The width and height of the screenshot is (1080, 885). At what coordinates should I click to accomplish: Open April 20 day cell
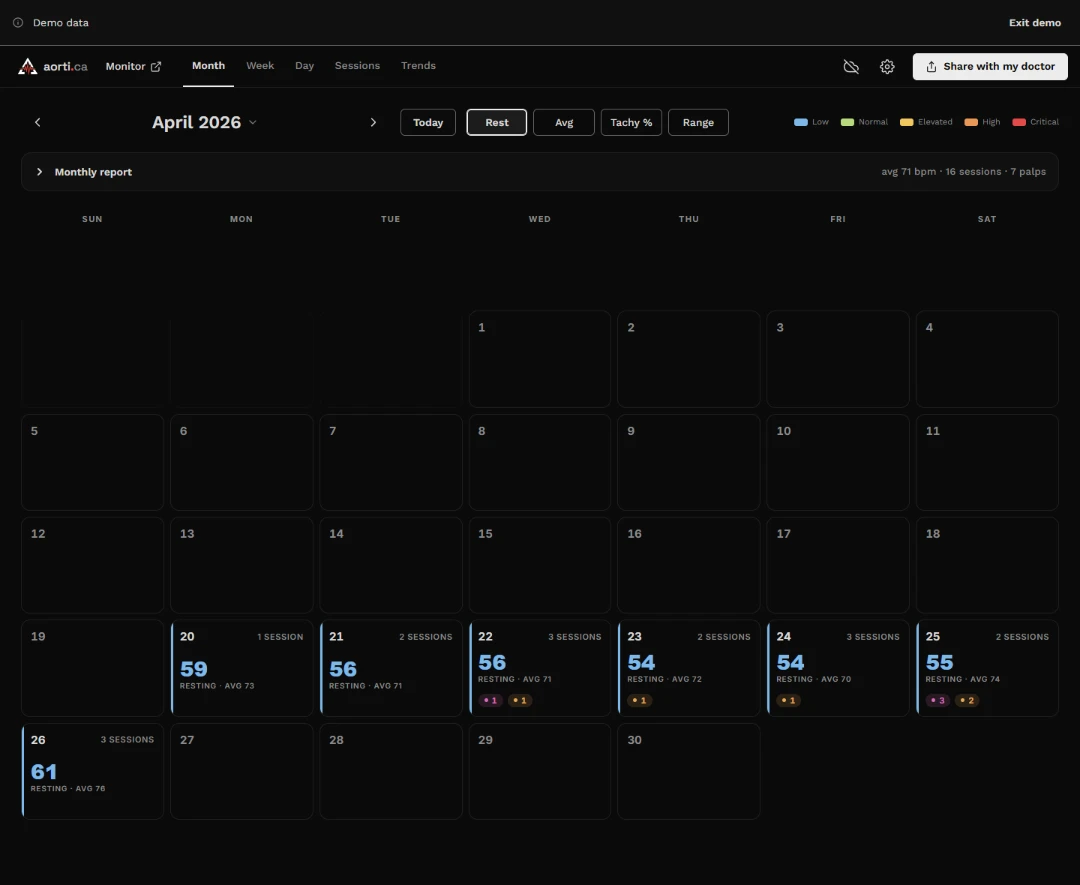coord(242,668)
